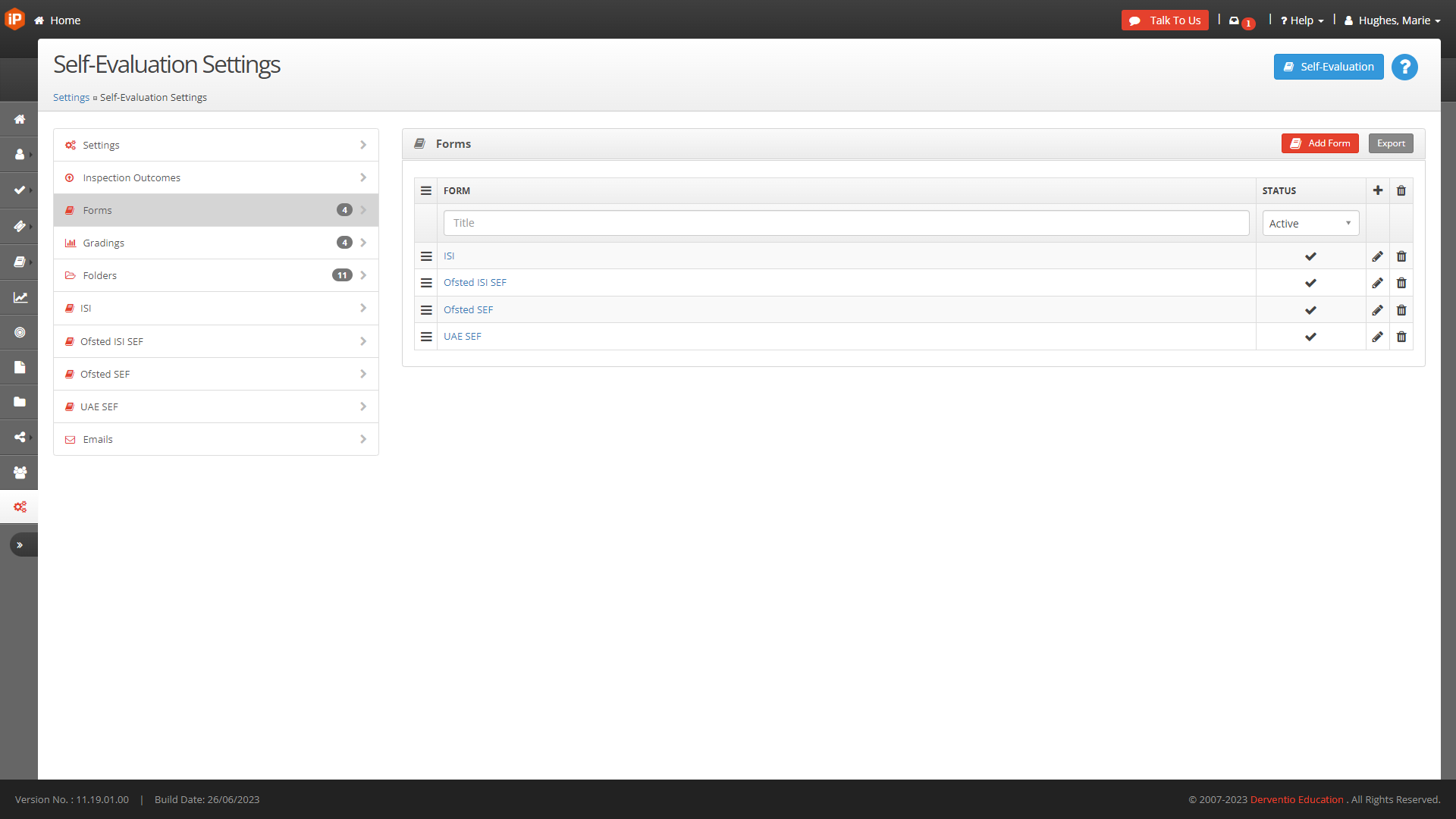Expand the Hughes, Marie user menu
Image resolution: width=1456 pixels, height=819 pixels.
pos(1393,20)
